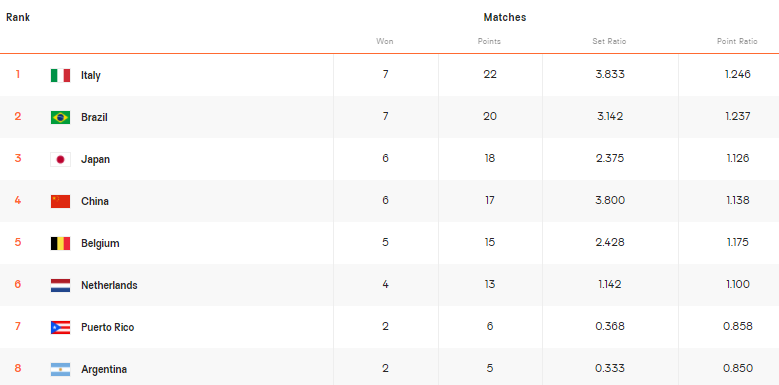
Task: Select the Netherlands team name
Action: point(109,285)
